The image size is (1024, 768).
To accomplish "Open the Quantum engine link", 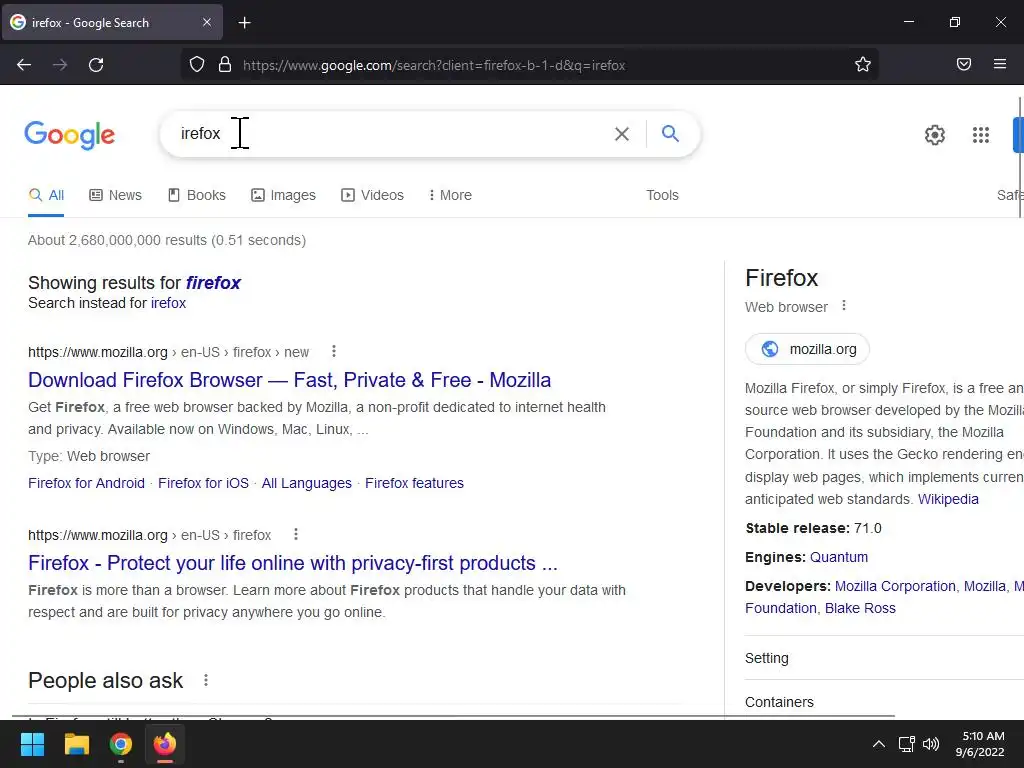I will pyautogui.click(x=839, y=558).
